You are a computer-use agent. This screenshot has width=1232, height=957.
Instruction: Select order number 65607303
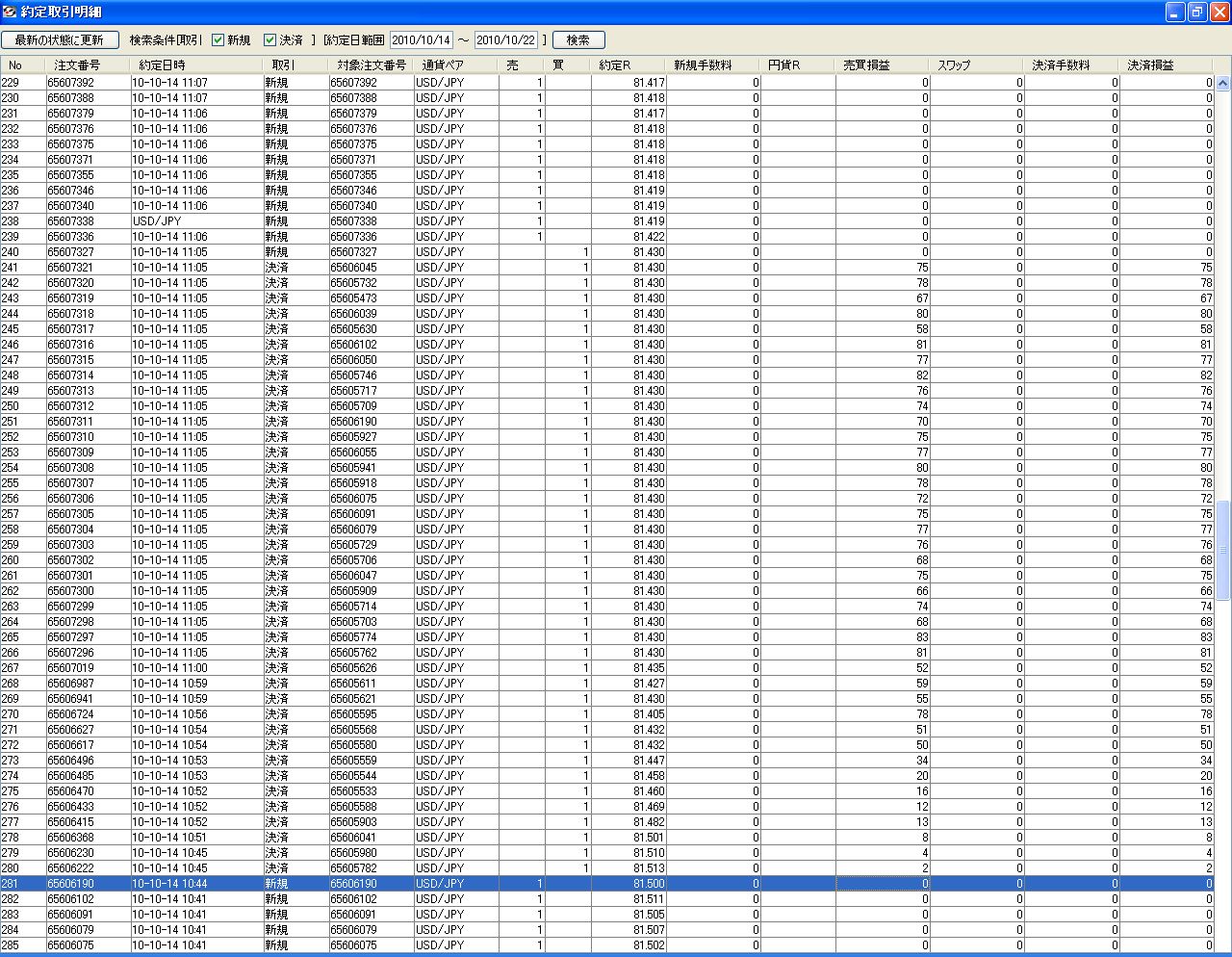[x=88, y=545]
